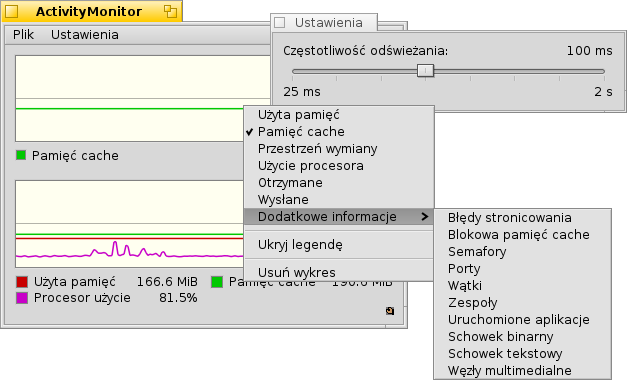Viewport: 627px width, 380px height.
Task: Click the ActivityMonitor zoom icon in title tab
Action: 171,12
